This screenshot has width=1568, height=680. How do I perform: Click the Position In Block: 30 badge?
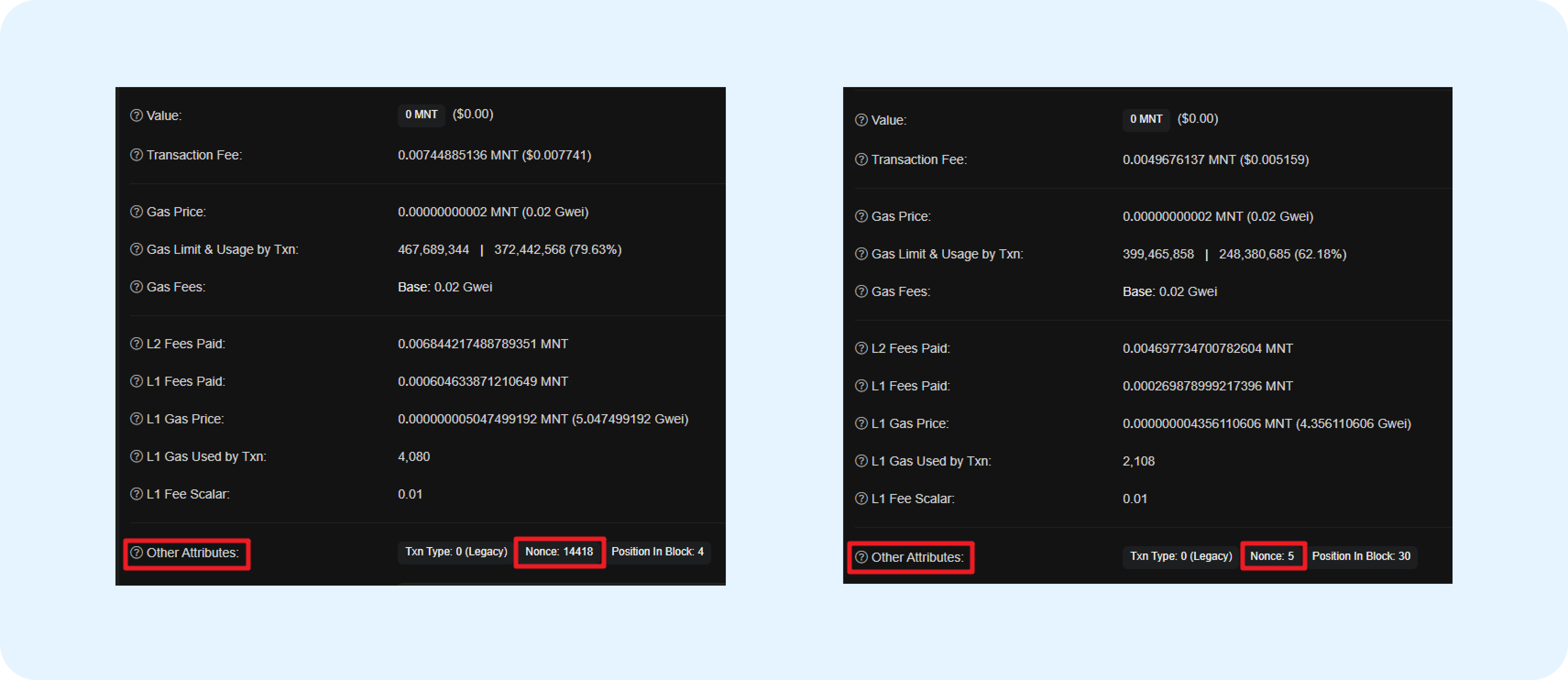tap(1360, 556)
